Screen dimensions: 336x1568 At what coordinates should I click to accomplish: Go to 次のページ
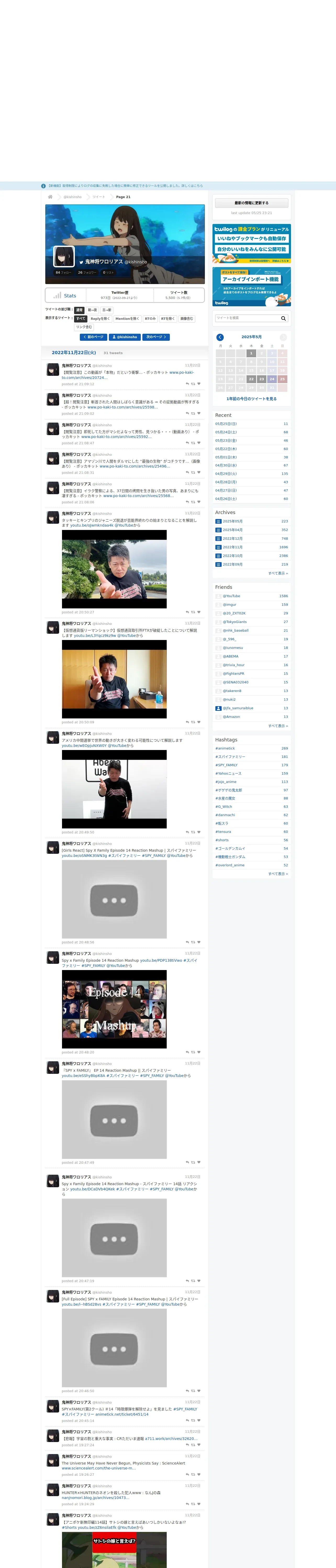point(156,337)
